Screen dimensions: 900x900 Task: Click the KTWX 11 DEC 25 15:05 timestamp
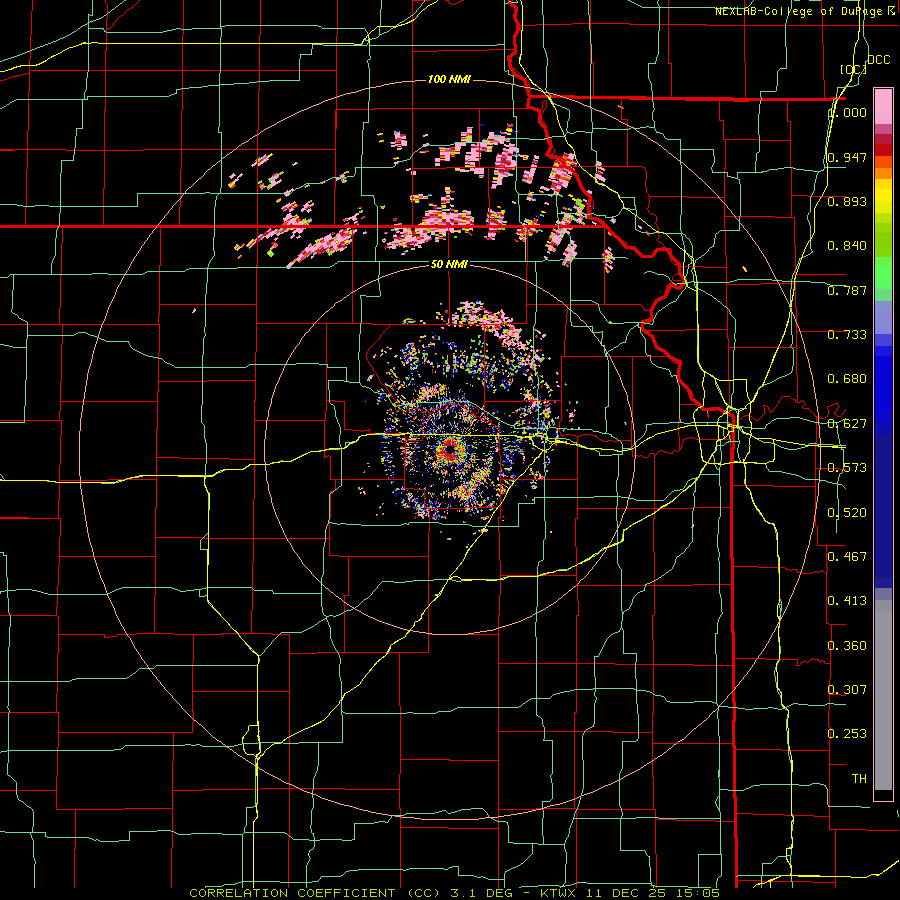[x=629, y=893]
